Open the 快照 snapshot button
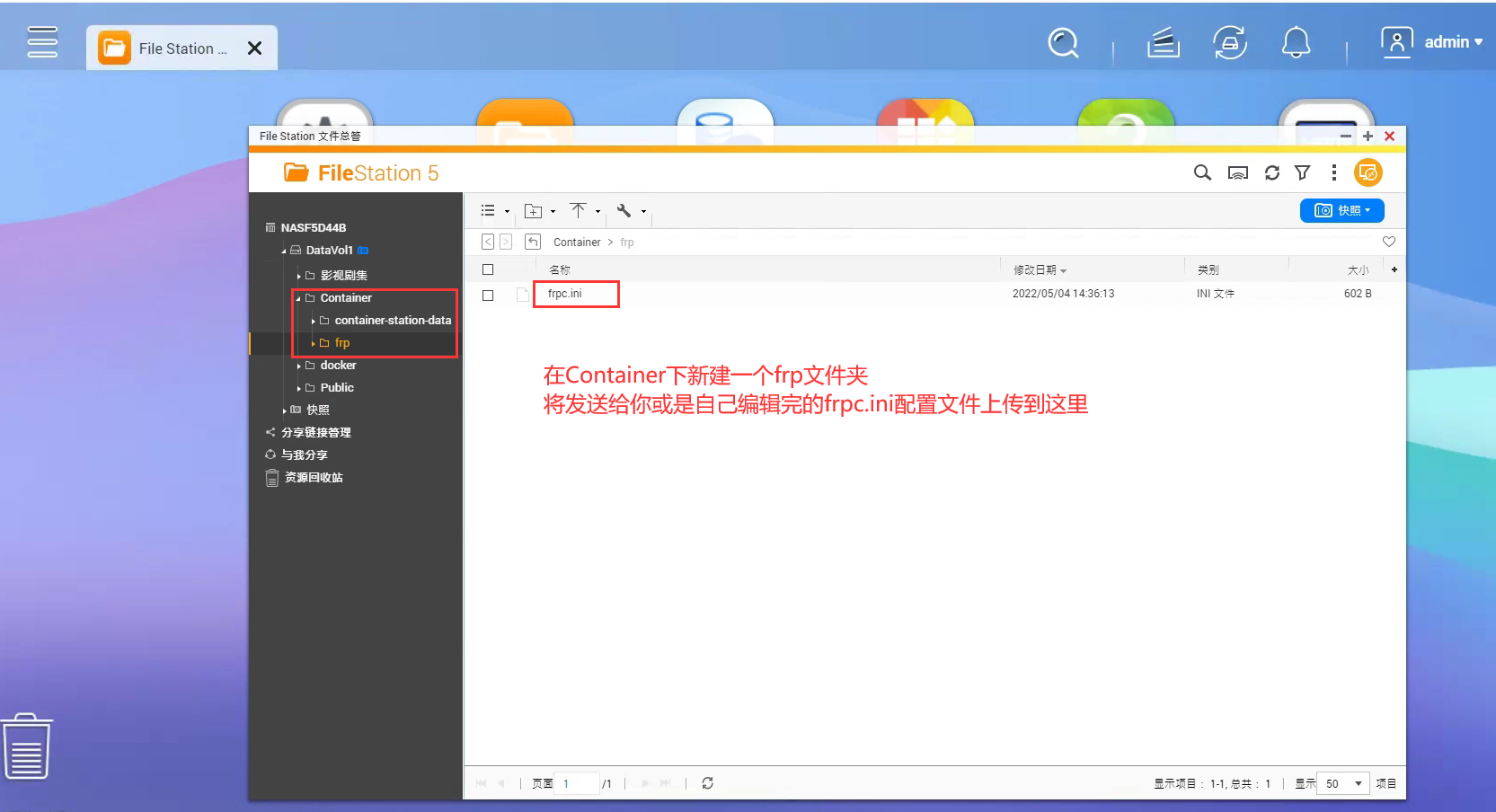Image resolution: width=1496 pixels, height=812 pixels. [x=1342, y=210]
